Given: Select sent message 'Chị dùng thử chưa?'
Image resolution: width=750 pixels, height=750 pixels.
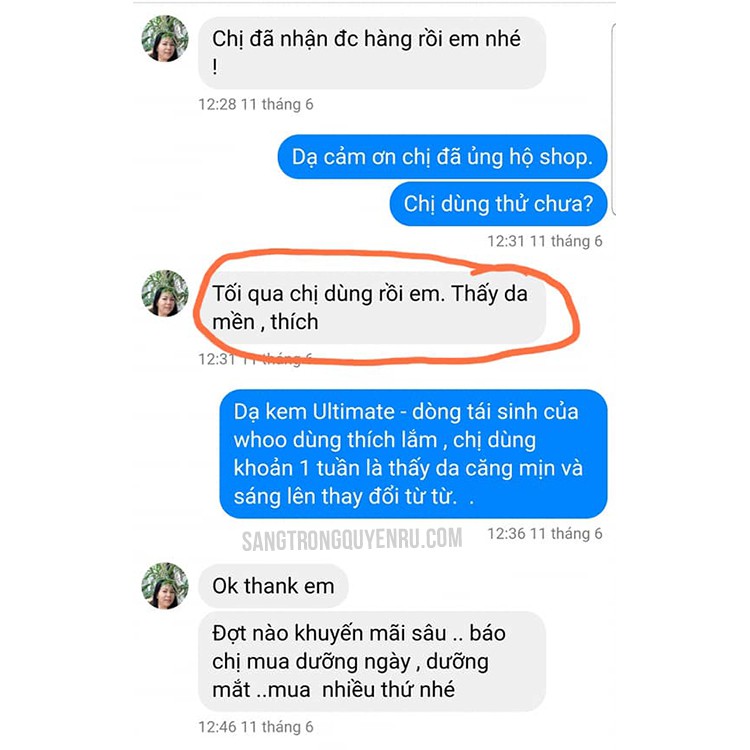Looking at the screenshot, I should pyautogui.click(x=498, y=204).
